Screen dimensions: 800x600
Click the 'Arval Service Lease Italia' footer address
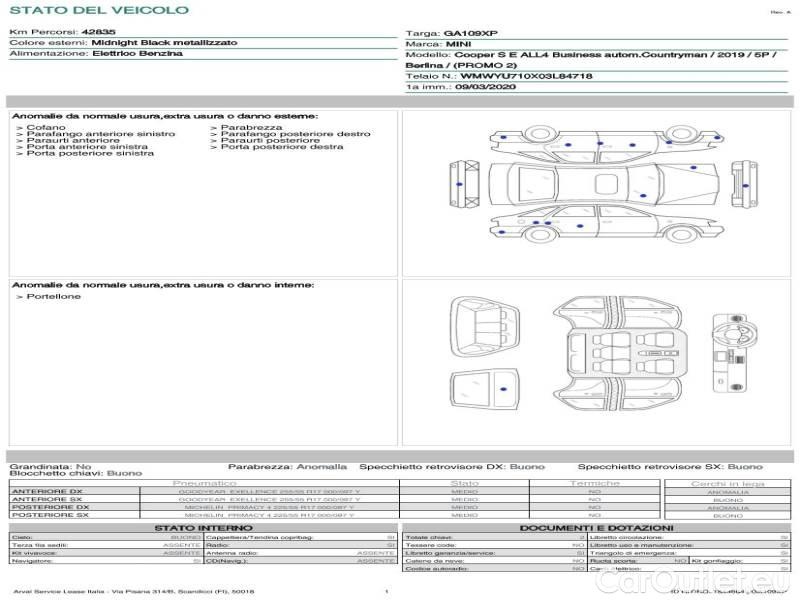[x=134, y=592]
